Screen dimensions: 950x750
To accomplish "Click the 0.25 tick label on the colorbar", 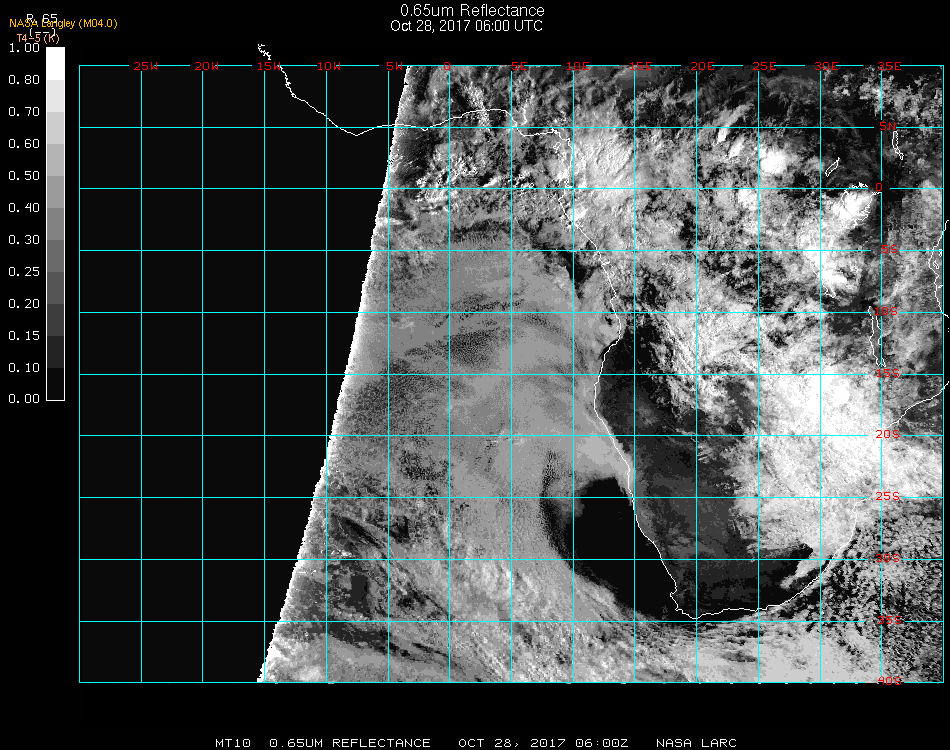I will pyautogui.click(x=23, y=272).
